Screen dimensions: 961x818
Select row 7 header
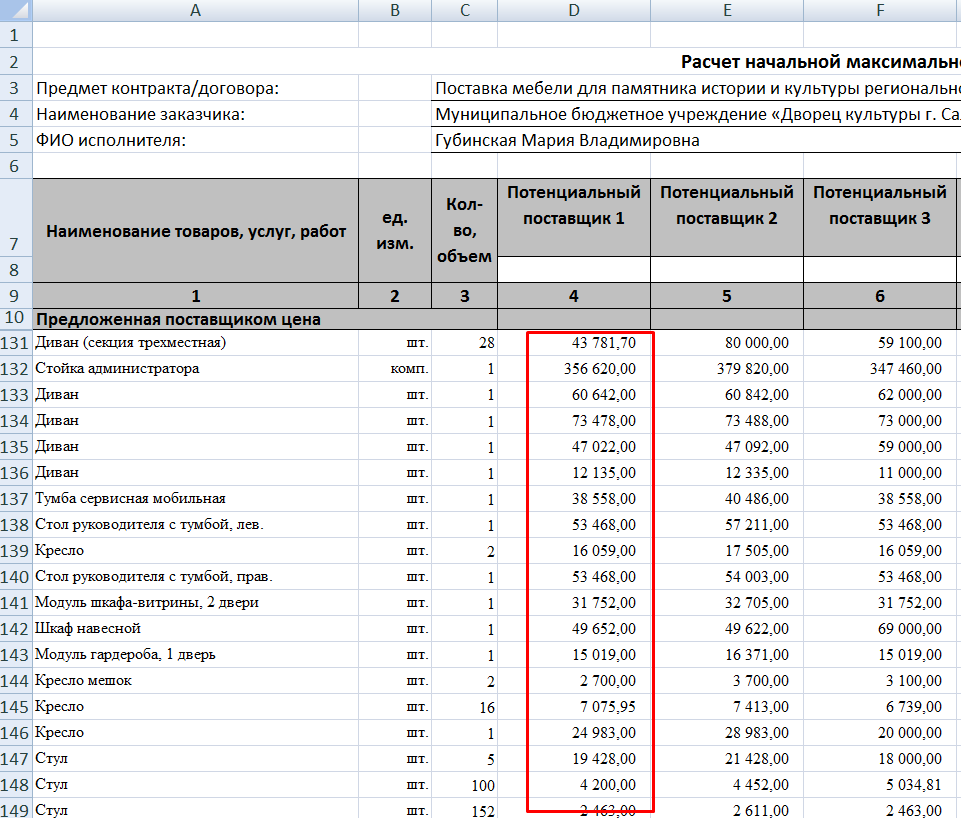tap(16, 218)
